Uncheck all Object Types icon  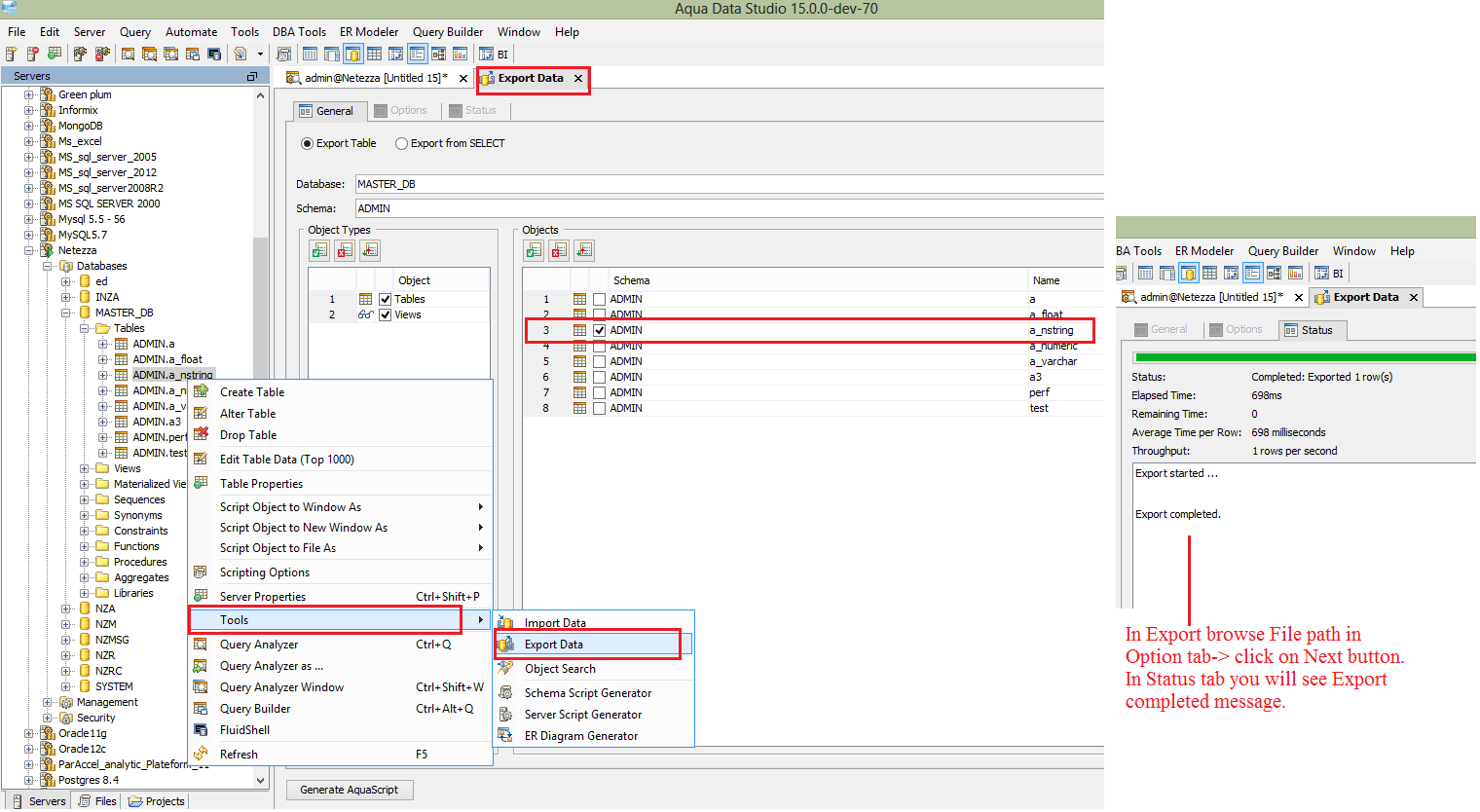coord(345,251)
